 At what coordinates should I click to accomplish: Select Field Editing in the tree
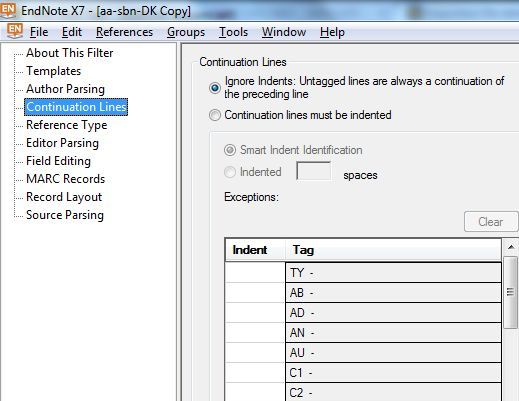pos(58,161)
